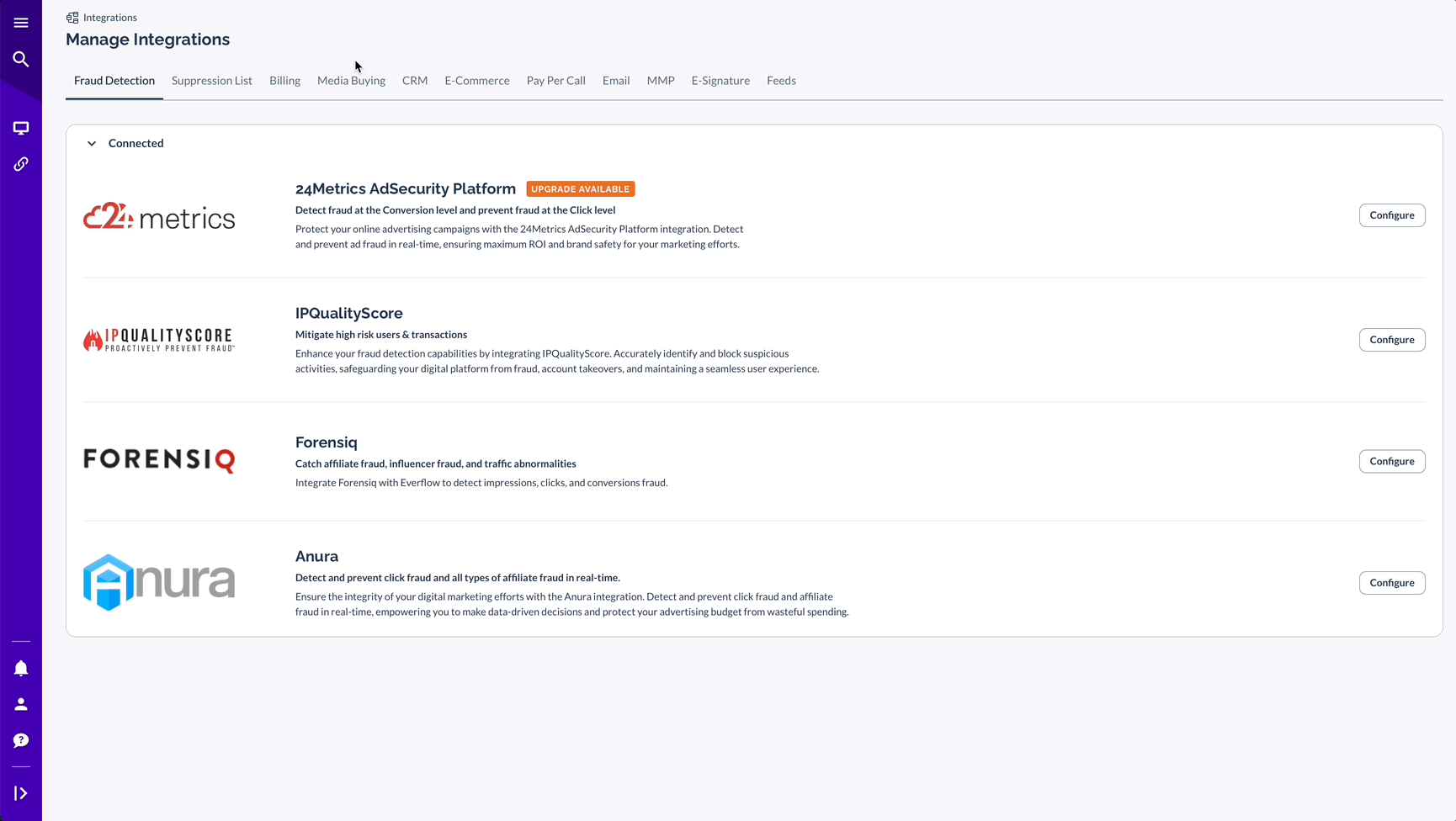Click "Catch affiliate fraud, influencer fraud" subtitle
This screenshot has width=1456, height=821.
(436, 464)
